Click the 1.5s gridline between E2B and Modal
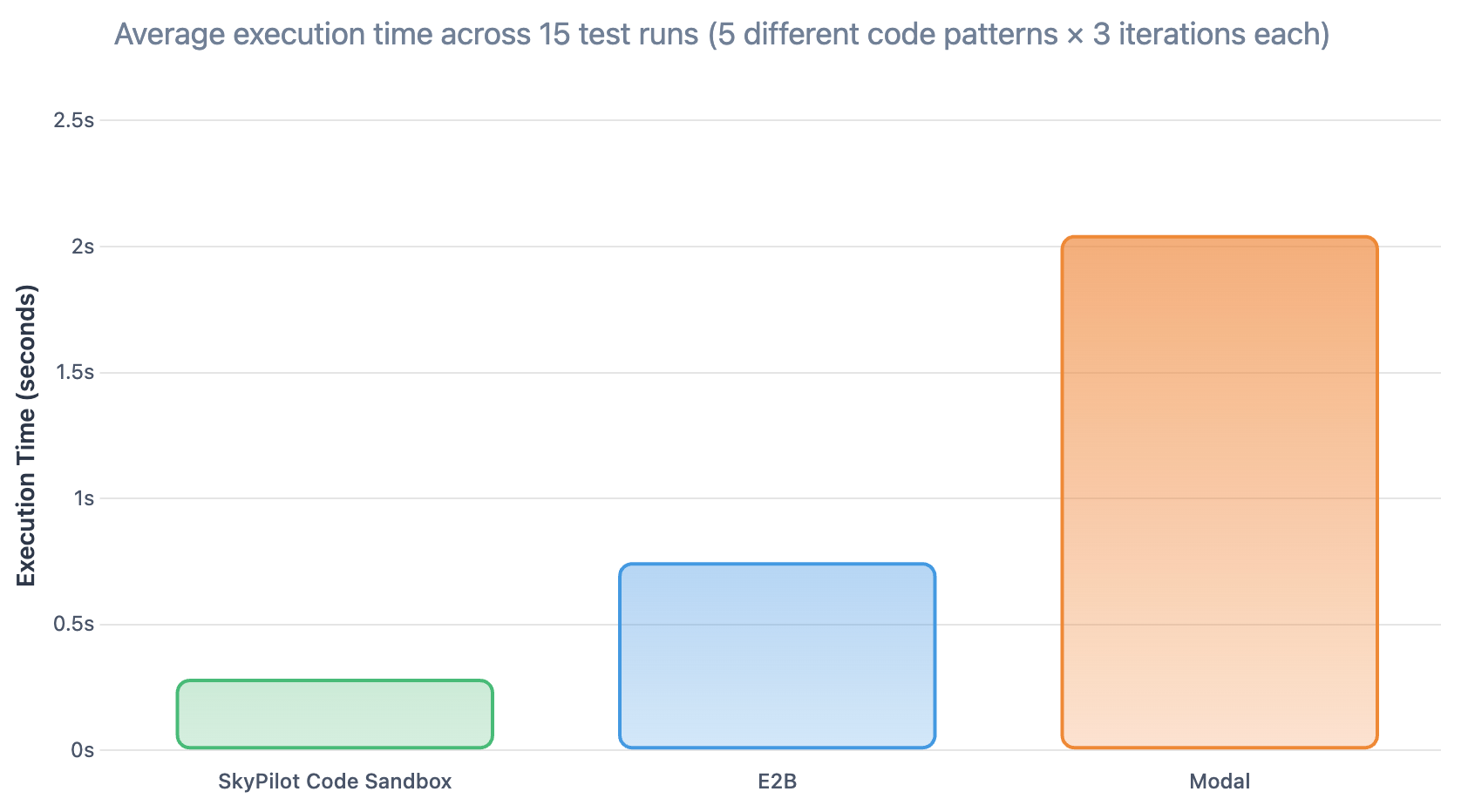 pos(998,373)
